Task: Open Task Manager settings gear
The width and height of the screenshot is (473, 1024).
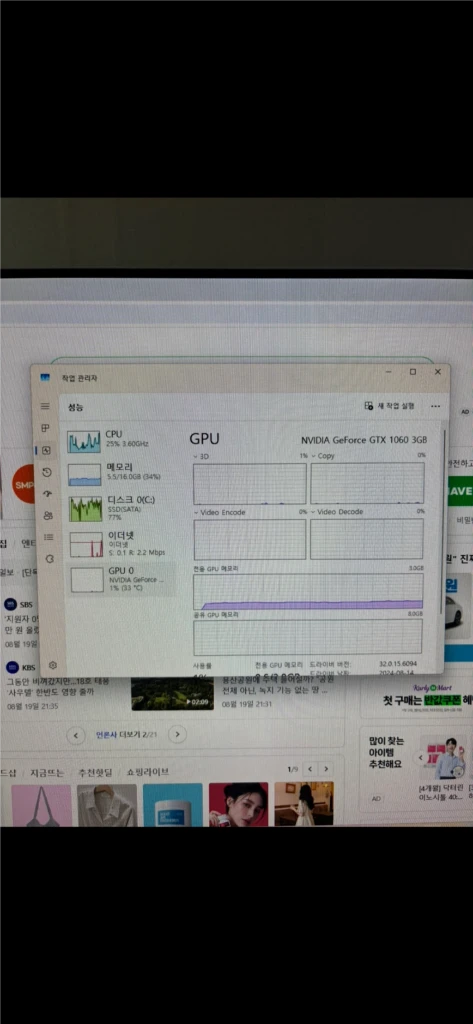Action: click(x=53, y=665)
